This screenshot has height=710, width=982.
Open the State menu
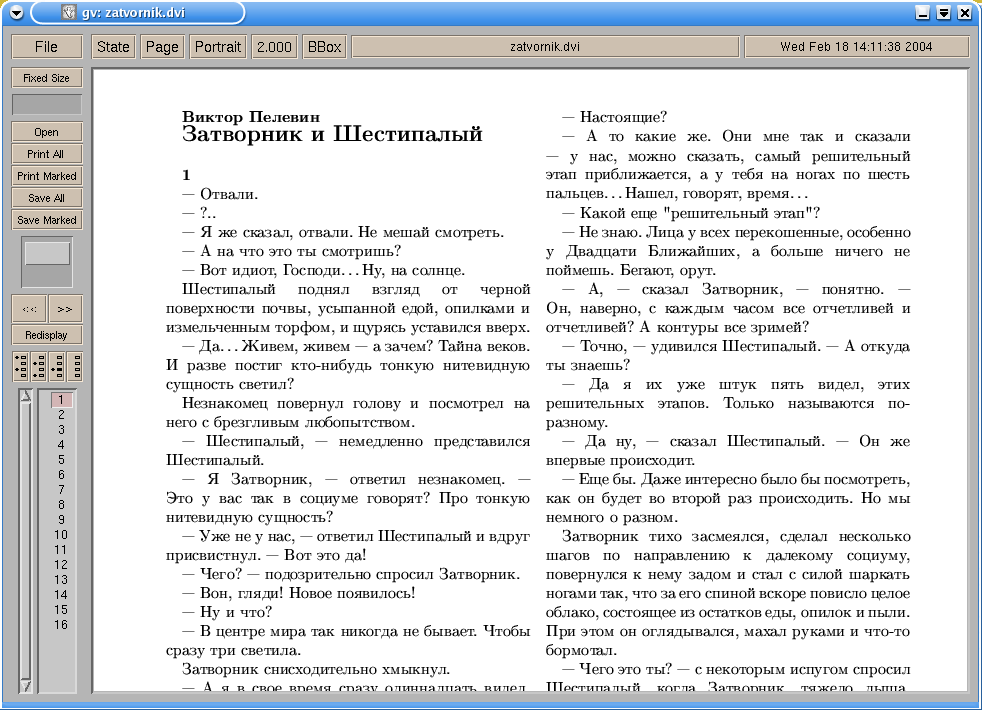pyautogui.click(x=113, y=47)
